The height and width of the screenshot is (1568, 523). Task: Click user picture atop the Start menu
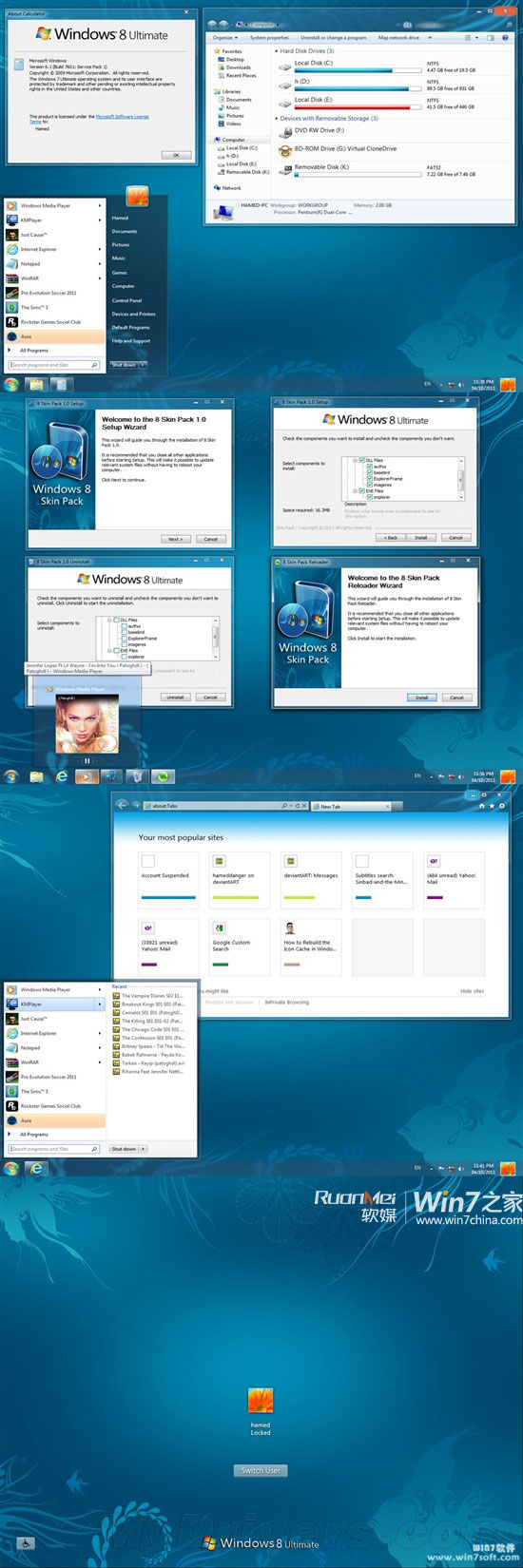click(x=137, y=197)
